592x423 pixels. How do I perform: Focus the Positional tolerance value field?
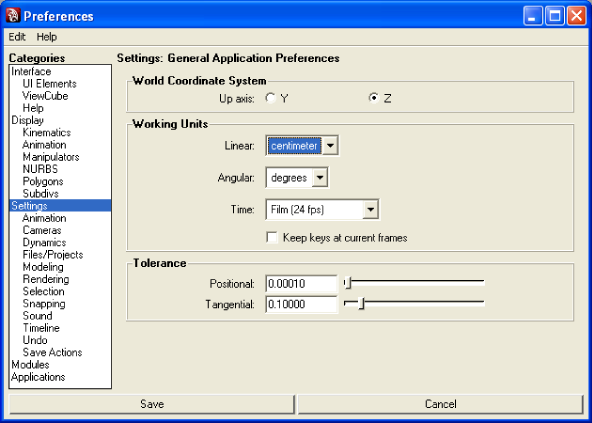tap(301, 284)
